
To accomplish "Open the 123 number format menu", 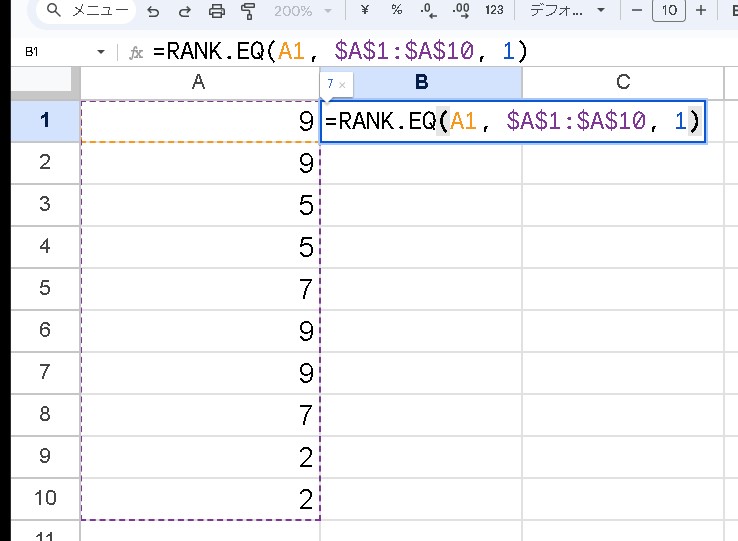I will (494, 10).
